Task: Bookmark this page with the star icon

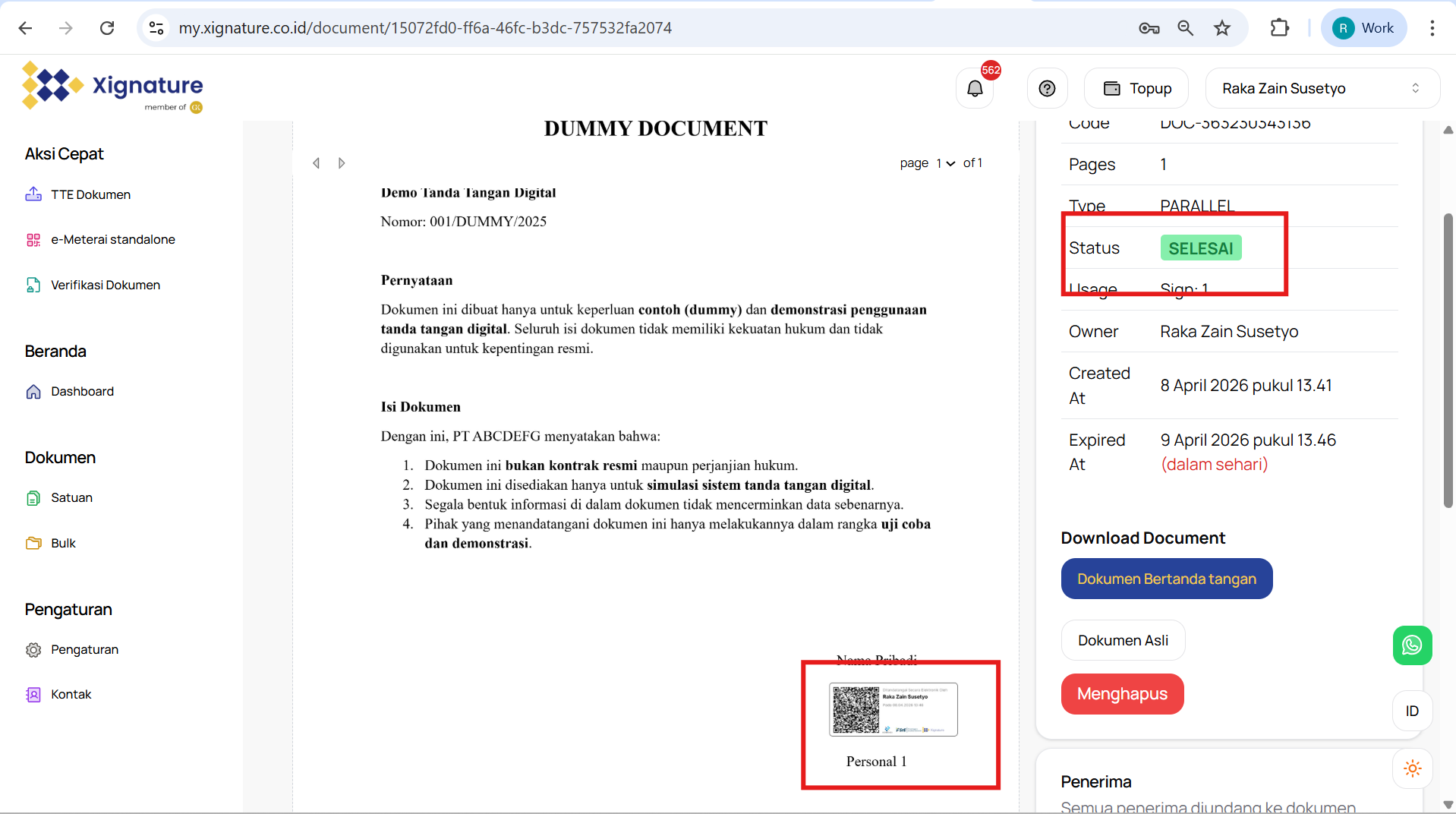Action: pos(1221,28)
